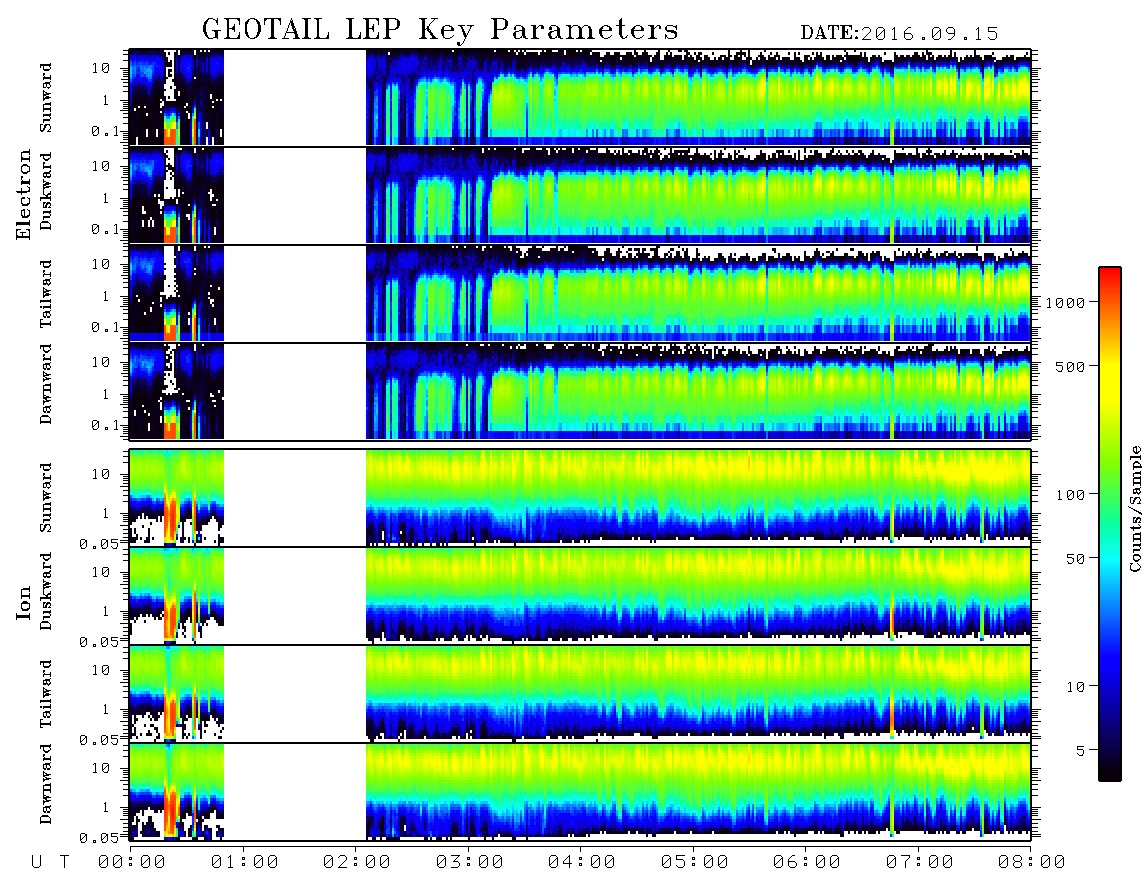The height and width of the screenshot is (880, 1142).
Task: Select Sunward label of Electron group
Action: click(x=46, y=98)
